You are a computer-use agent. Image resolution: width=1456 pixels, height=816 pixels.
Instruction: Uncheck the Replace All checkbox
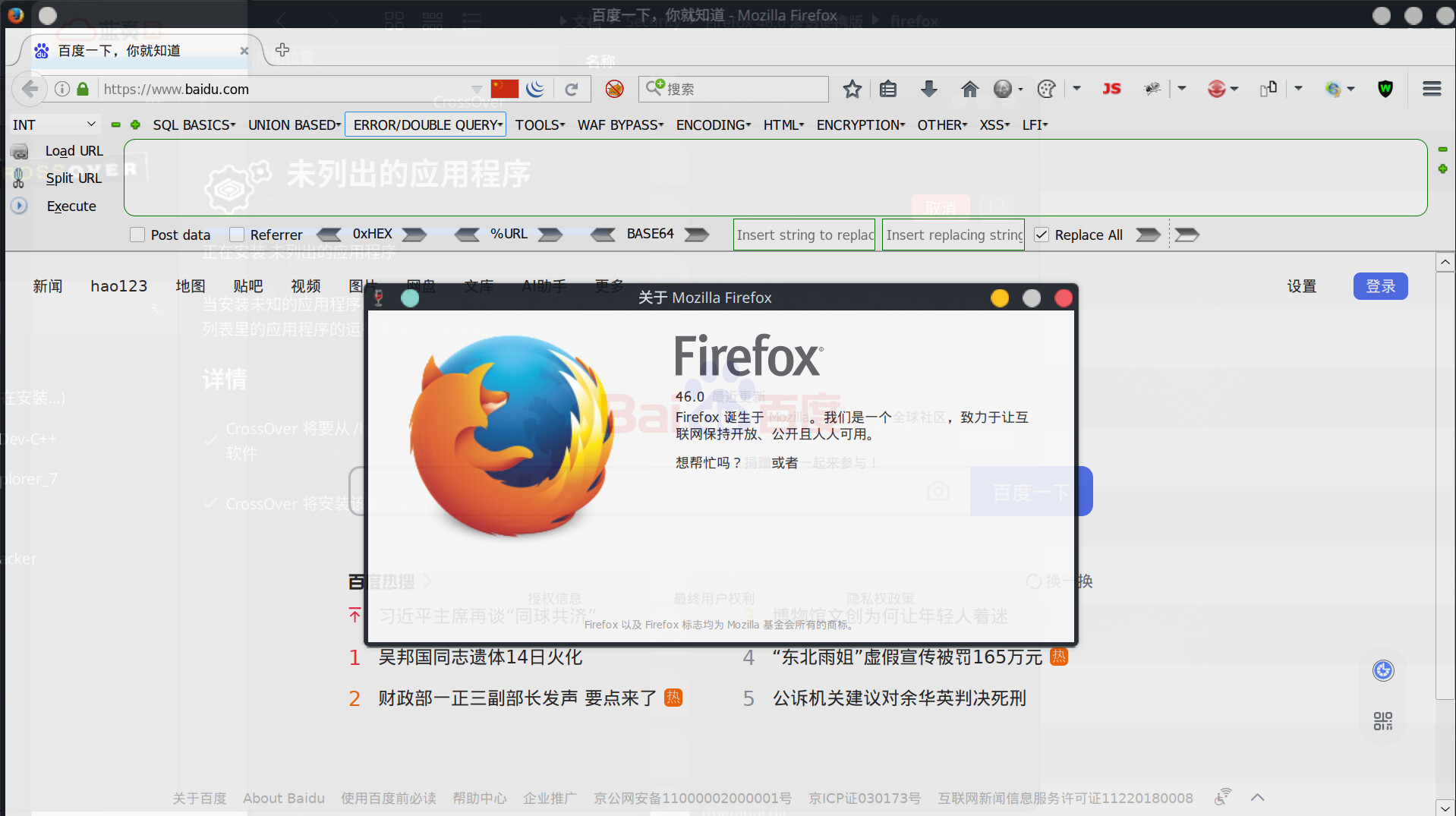point(1042,235)
